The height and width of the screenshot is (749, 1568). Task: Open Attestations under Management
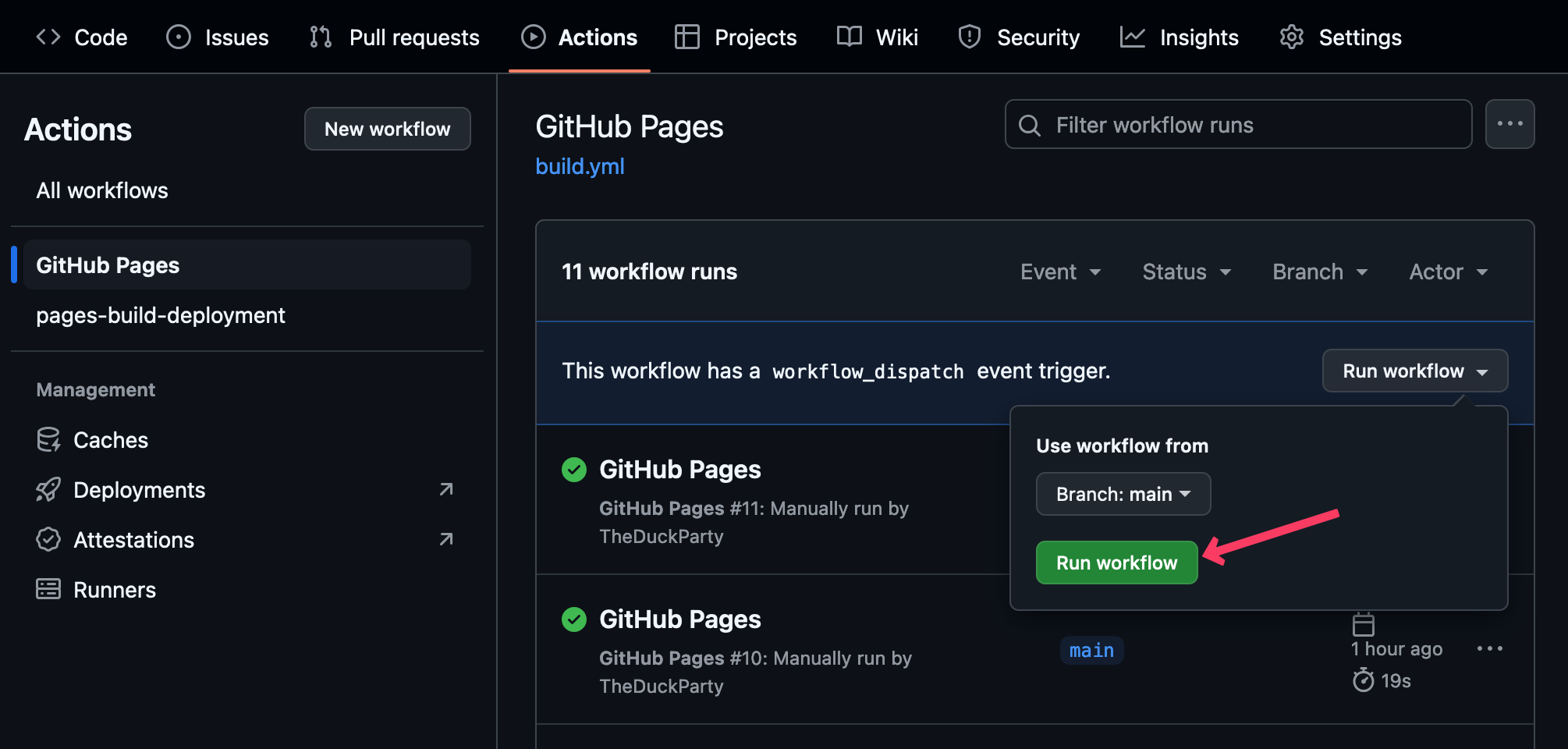[x=134, y=540]
